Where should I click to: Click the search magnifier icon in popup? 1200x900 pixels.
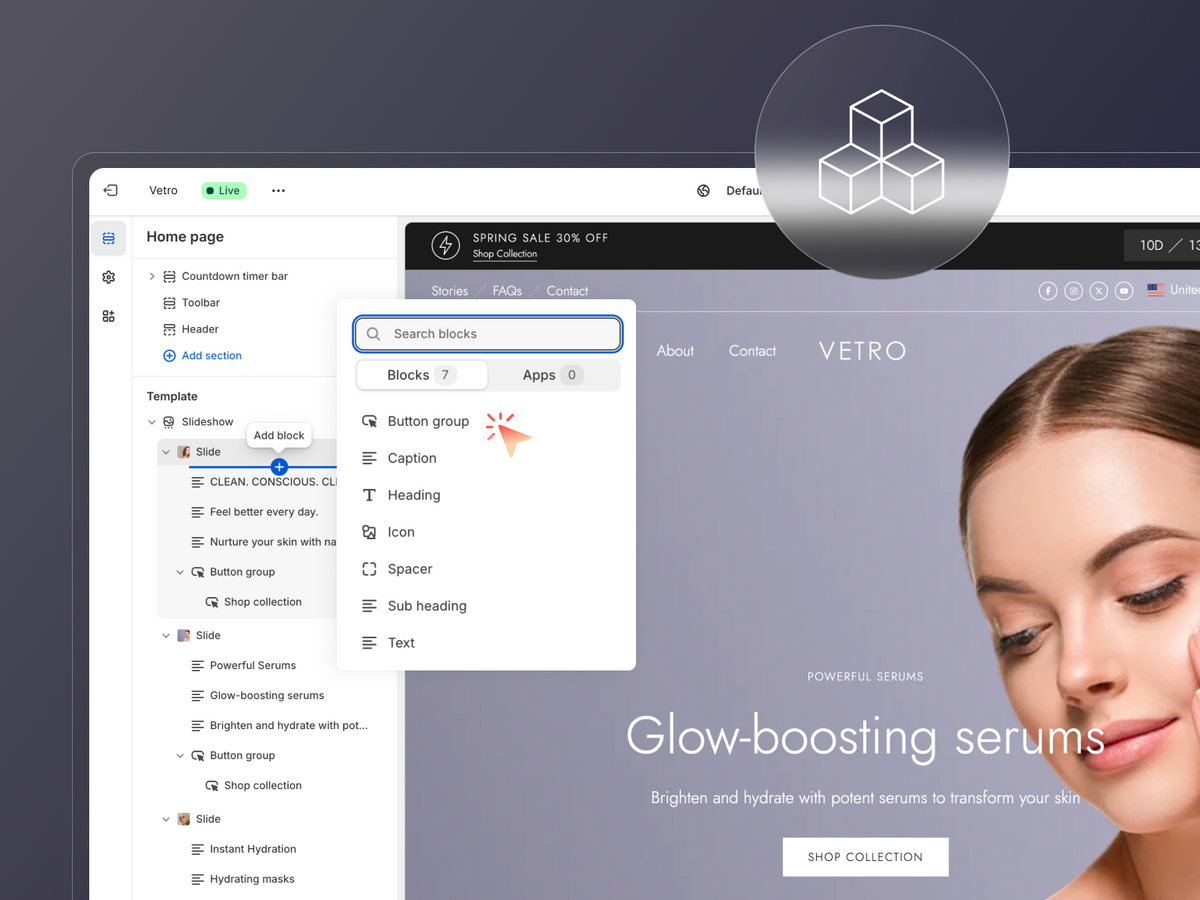coord(374,334)
